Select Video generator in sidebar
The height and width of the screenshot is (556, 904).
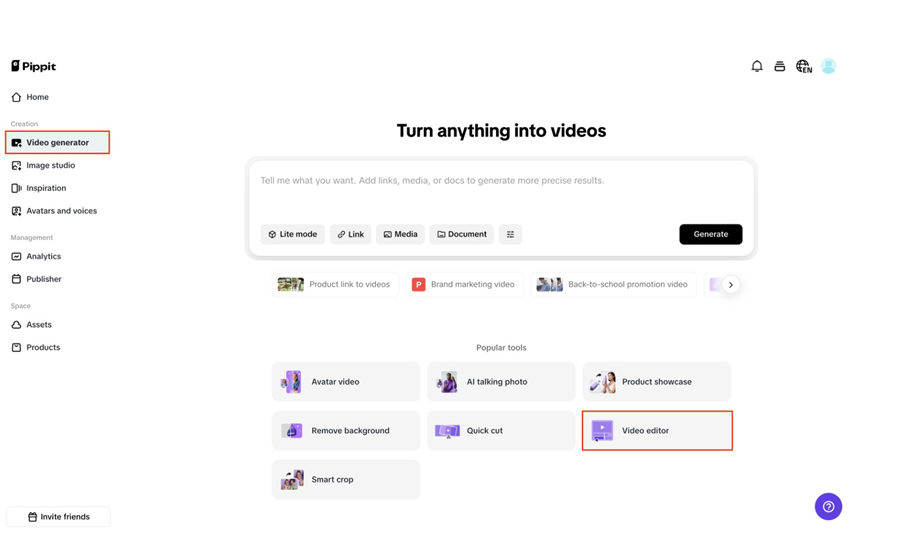(57, 143)
